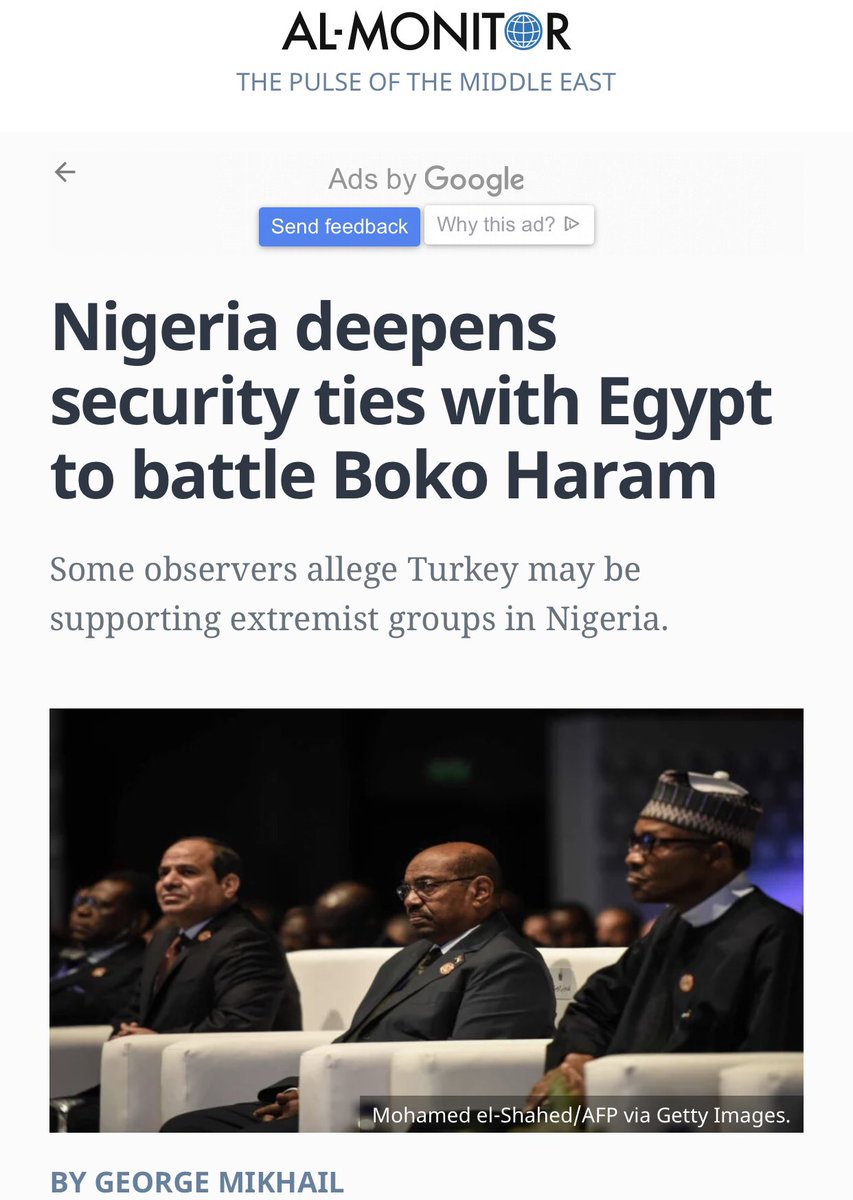Tap the back arrow icon
Image resolution: width=853 pixels, height=1200 pixels.
click(65, 172)
